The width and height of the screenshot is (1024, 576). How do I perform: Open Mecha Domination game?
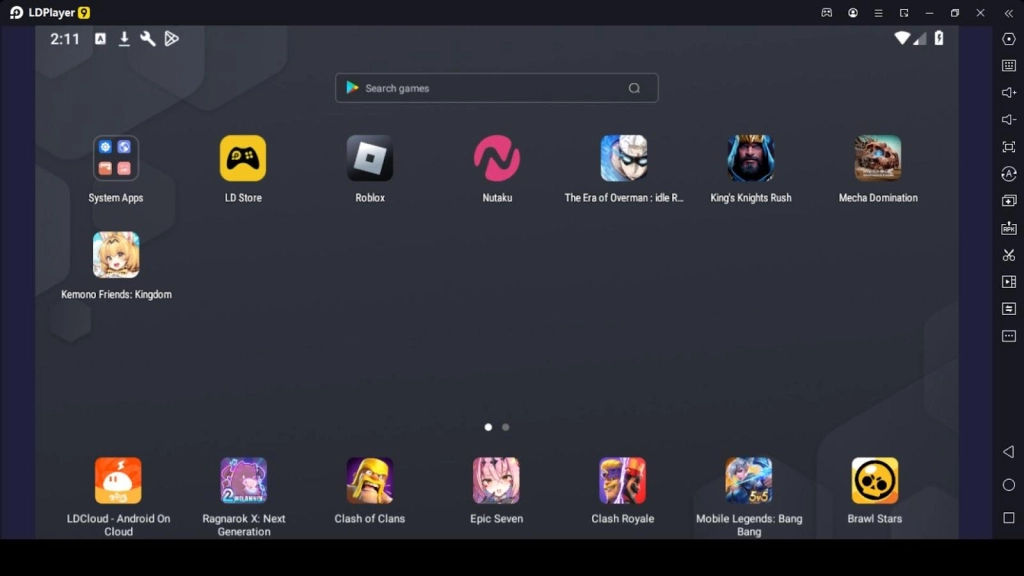click(x=878, y=158)
